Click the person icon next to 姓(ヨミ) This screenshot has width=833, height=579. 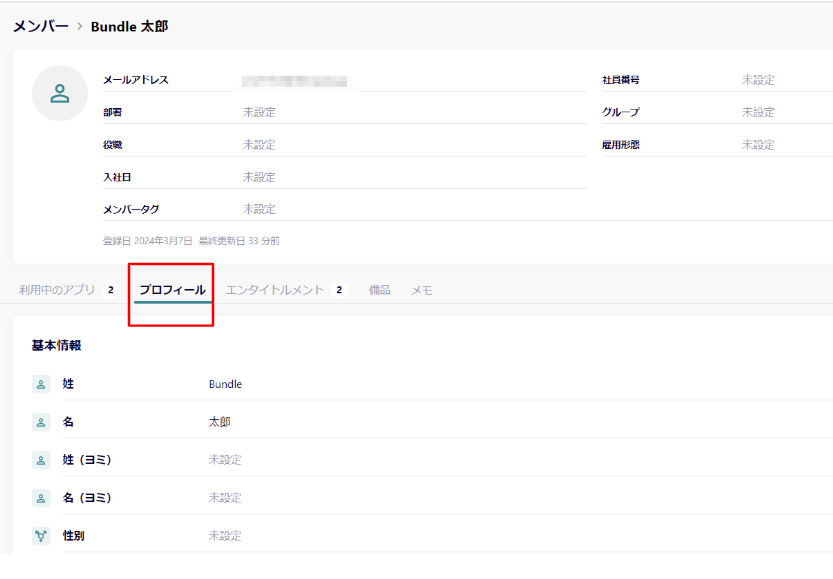(41, 460)
